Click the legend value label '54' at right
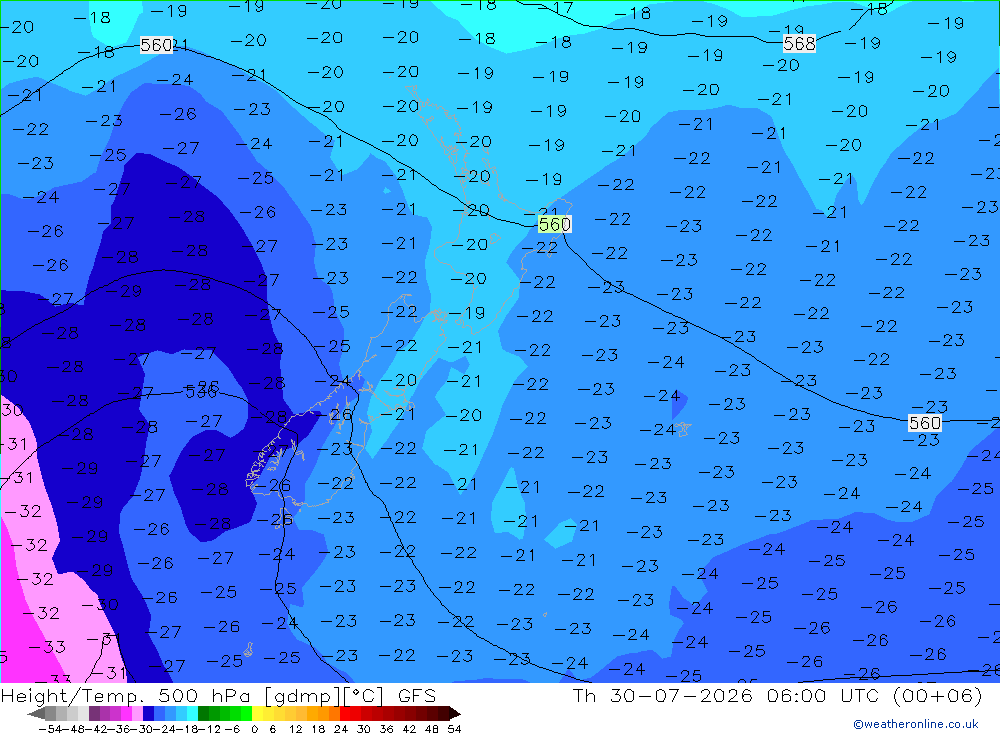The image size is (1000, 733). click(x=454, y=729)
